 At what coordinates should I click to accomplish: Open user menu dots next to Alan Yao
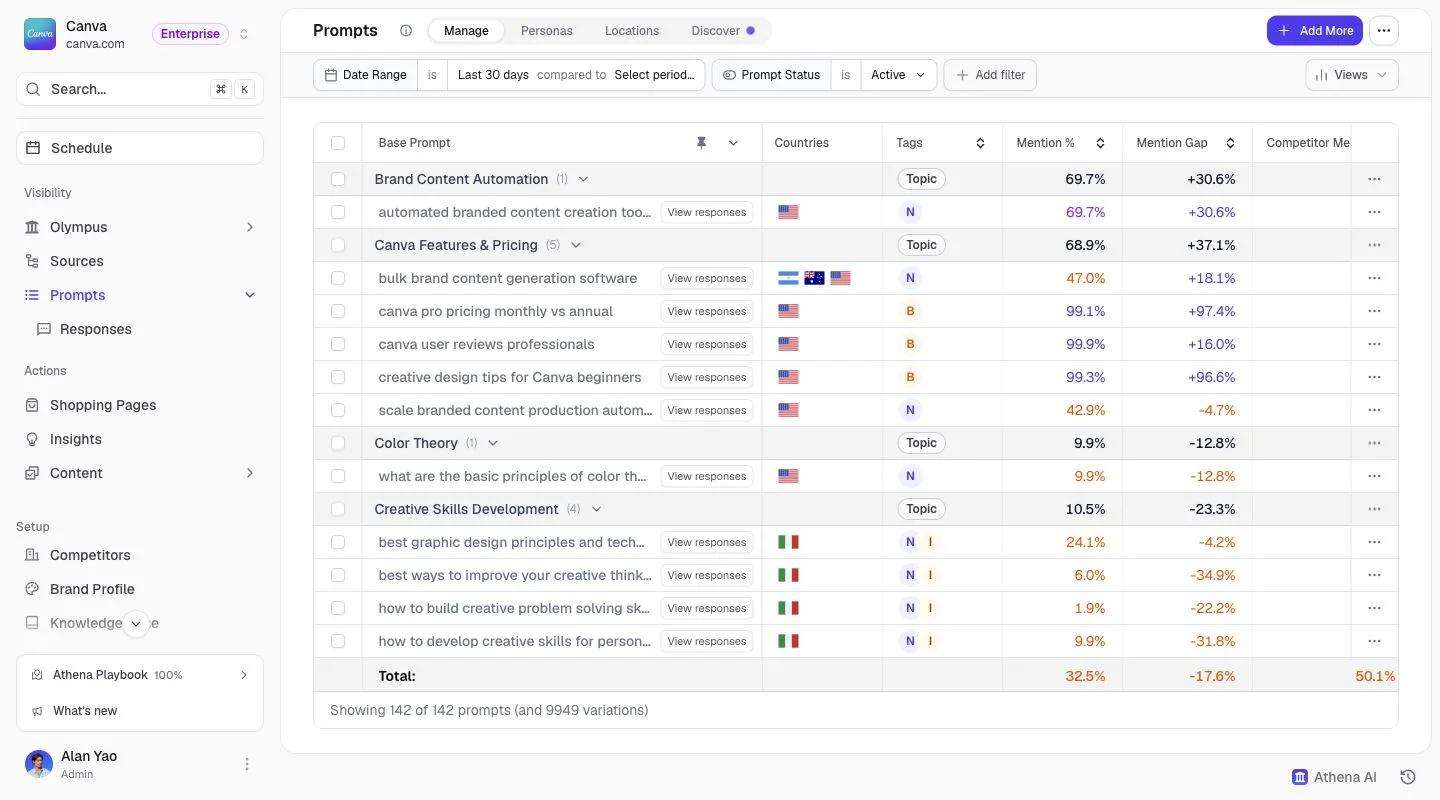(x=247, y=764)
